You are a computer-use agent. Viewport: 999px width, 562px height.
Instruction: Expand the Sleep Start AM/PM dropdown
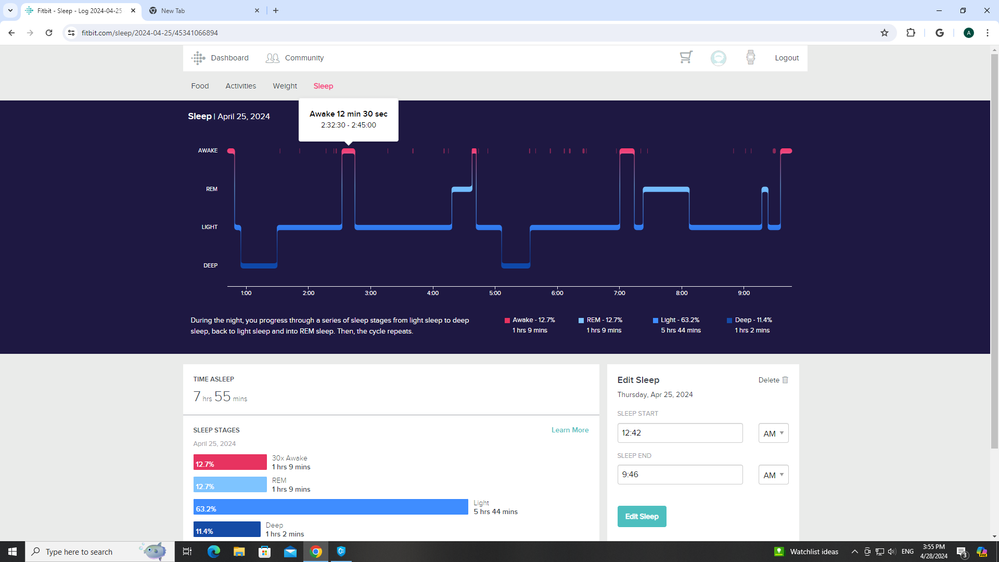[773, 433]
